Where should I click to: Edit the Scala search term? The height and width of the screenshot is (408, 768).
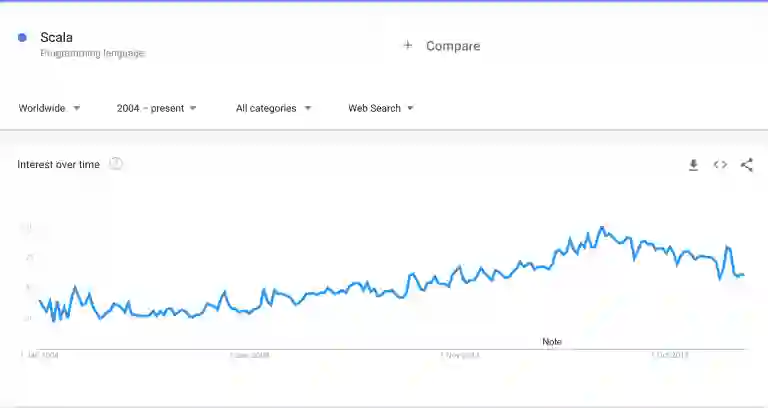(x=56, y=37)
